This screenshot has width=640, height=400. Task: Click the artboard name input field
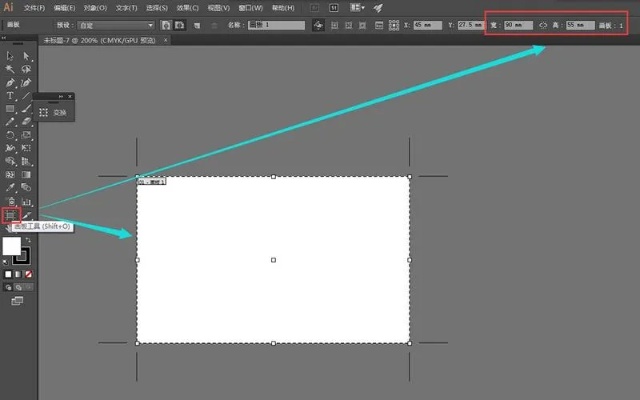(276, 25)
